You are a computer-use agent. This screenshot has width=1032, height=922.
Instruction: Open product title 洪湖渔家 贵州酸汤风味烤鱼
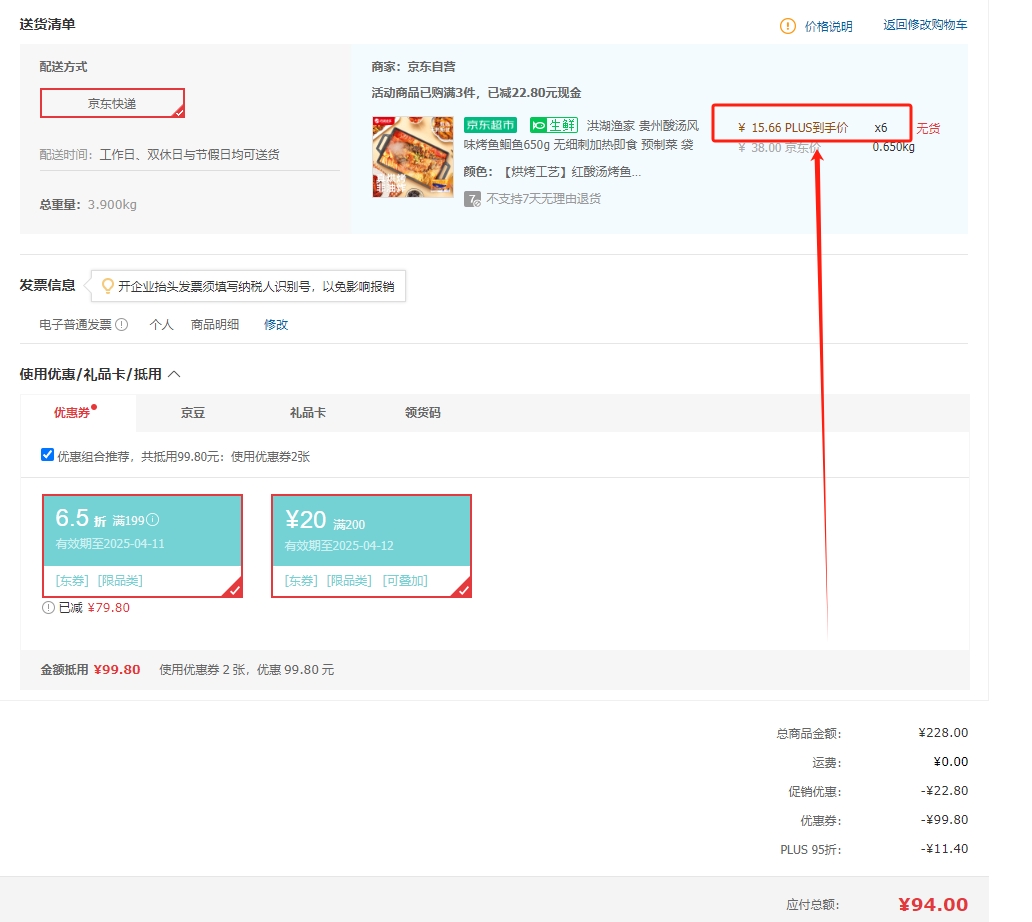[x=580, y=135]
